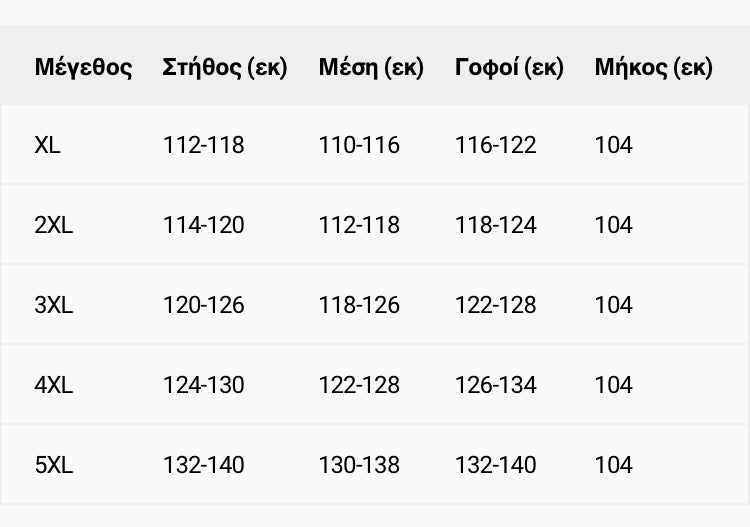This screenshot has height=527, width=750.
Task: Click the XL hips value 116-122
Action: click(496, 144)
